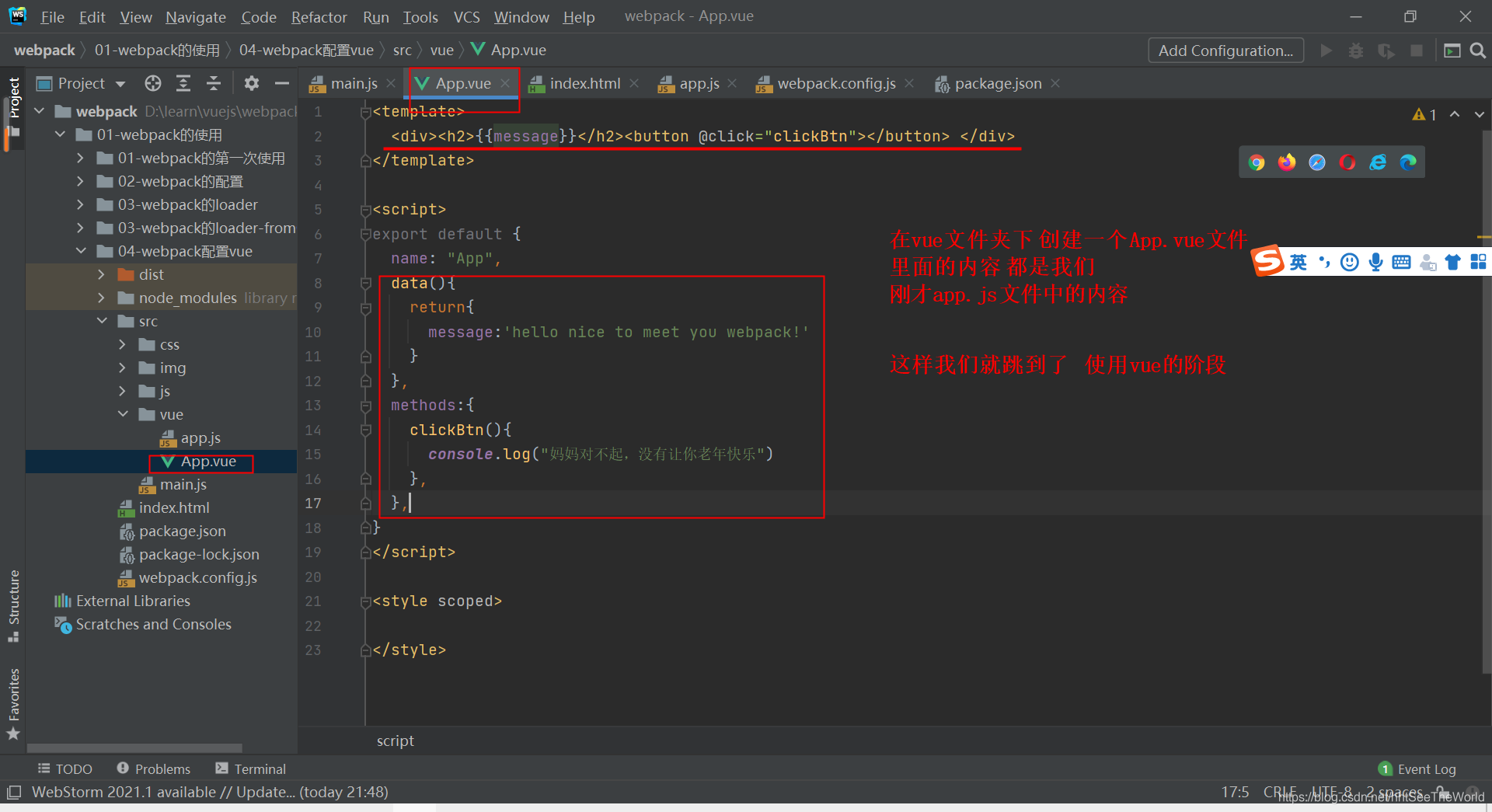1492x812 pixels.
Task: Click the Run button in the toolbar
Action: click(x=1326, y=51)
